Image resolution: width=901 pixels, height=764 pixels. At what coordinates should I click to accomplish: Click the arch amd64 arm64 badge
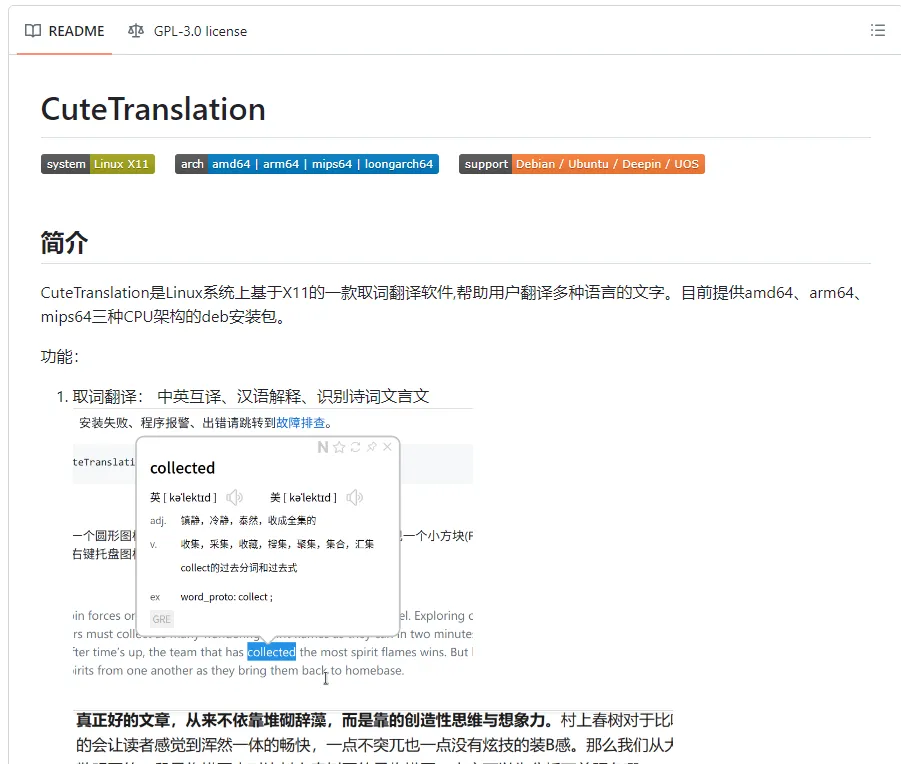point(307,164)
